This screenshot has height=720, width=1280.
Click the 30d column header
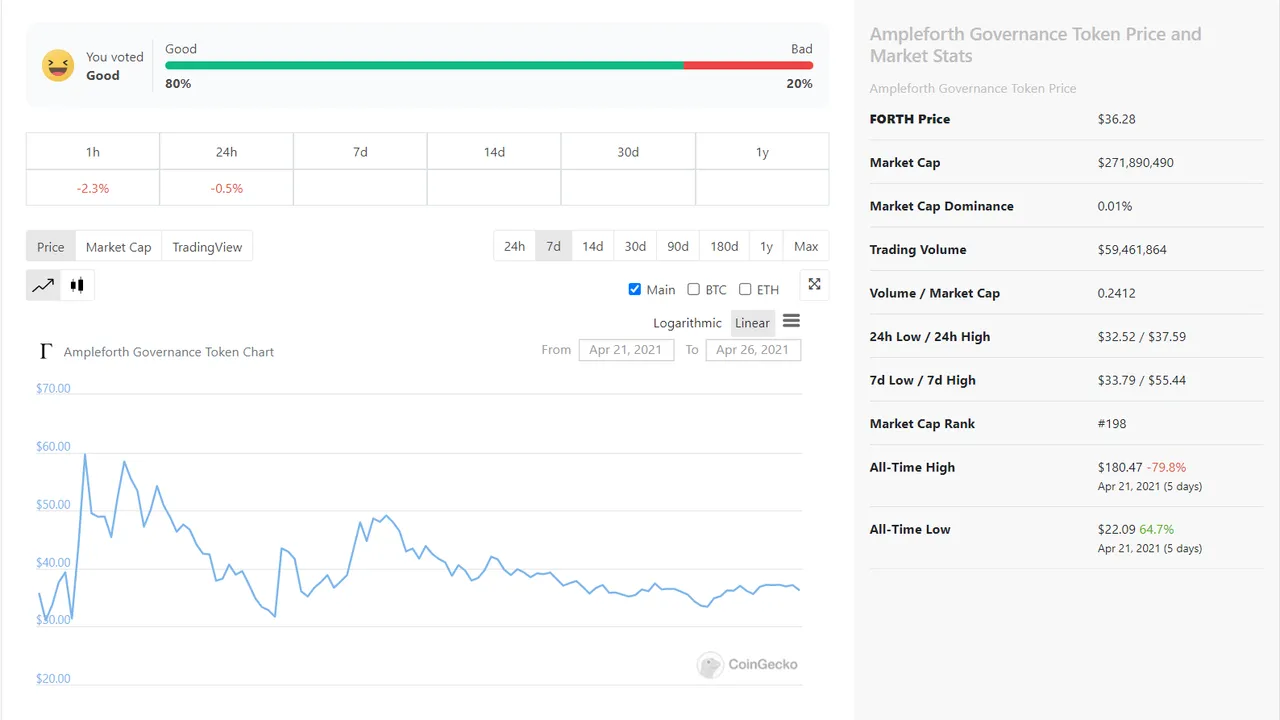pos(628,152)
